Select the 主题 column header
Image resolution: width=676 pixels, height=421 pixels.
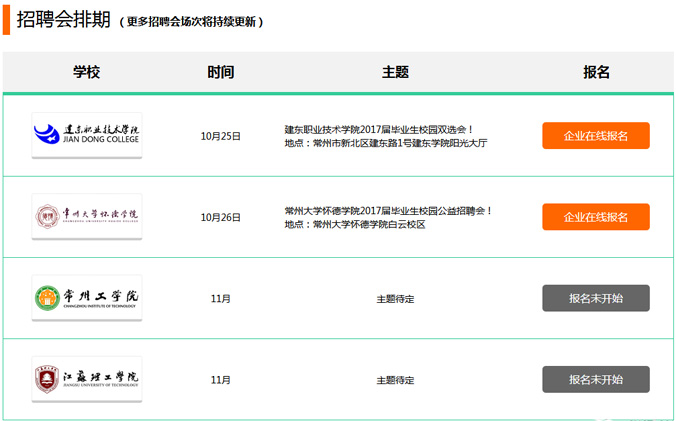(x=395, y=72)
